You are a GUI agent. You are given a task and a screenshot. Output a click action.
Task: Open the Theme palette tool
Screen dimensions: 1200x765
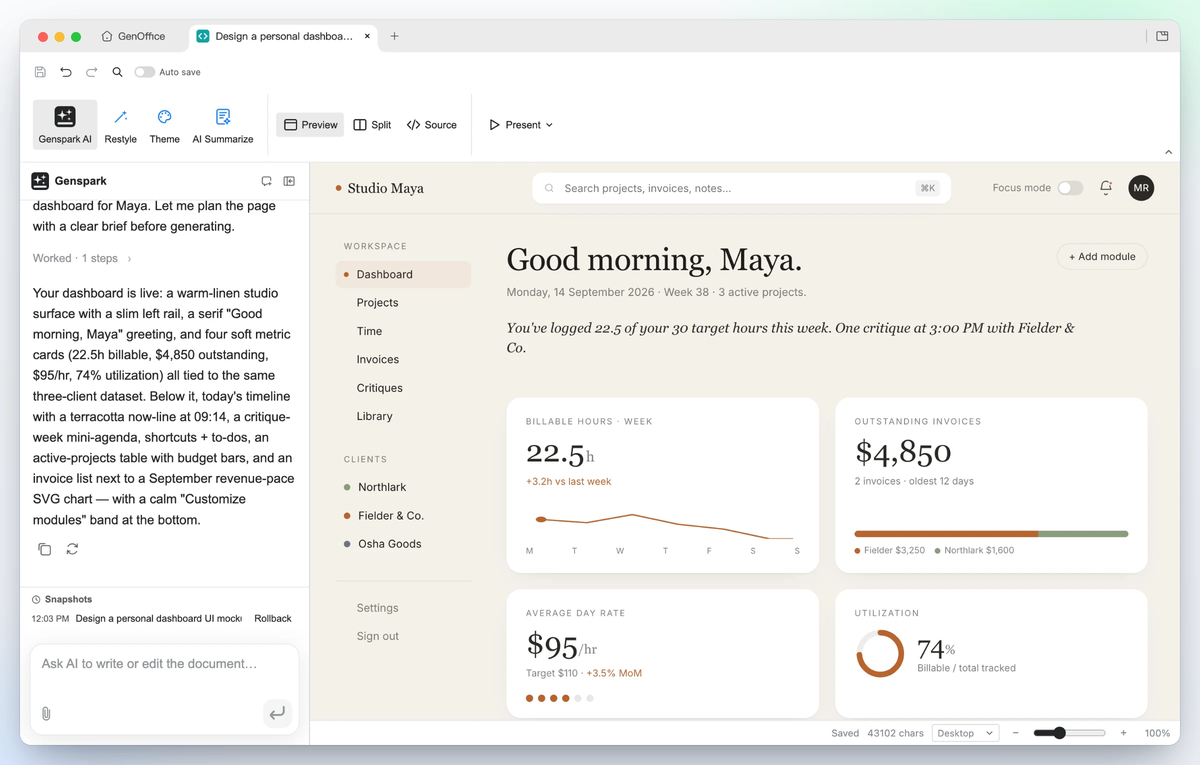click(165, 125)
